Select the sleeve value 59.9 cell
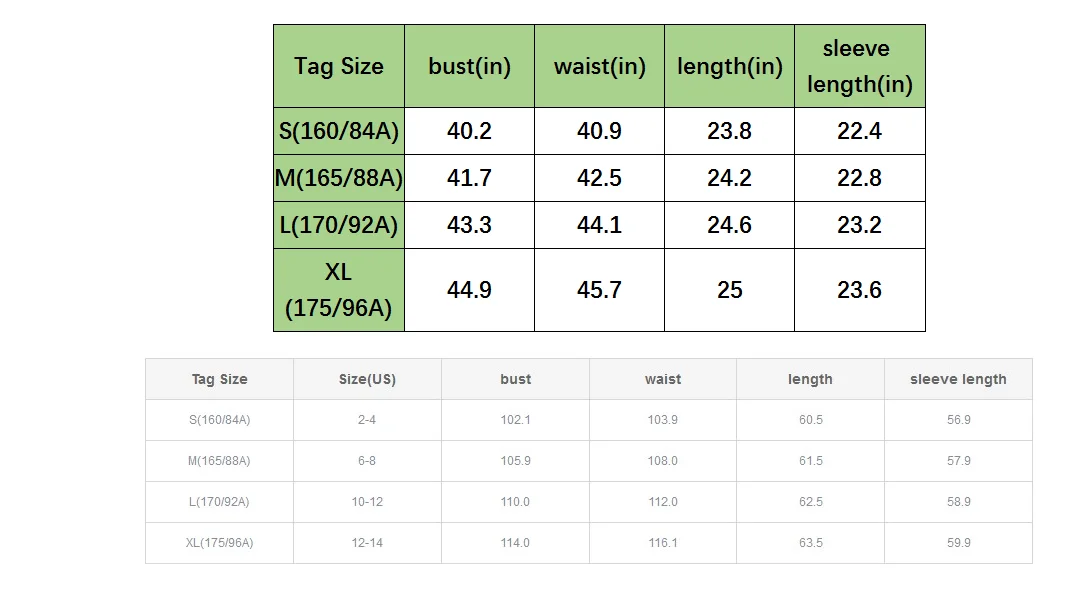This screenshot has height=611, width=1086. click(x=958, y=542)
